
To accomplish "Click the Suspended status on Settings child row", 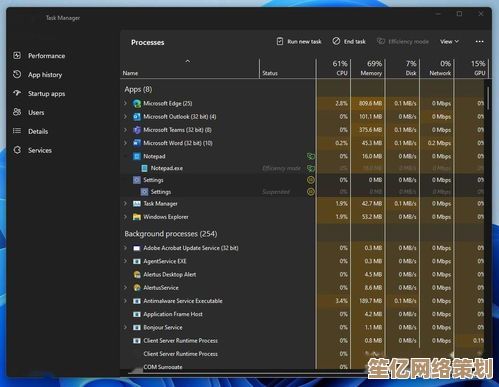I will pyautogui.click(x=276, y=192).
